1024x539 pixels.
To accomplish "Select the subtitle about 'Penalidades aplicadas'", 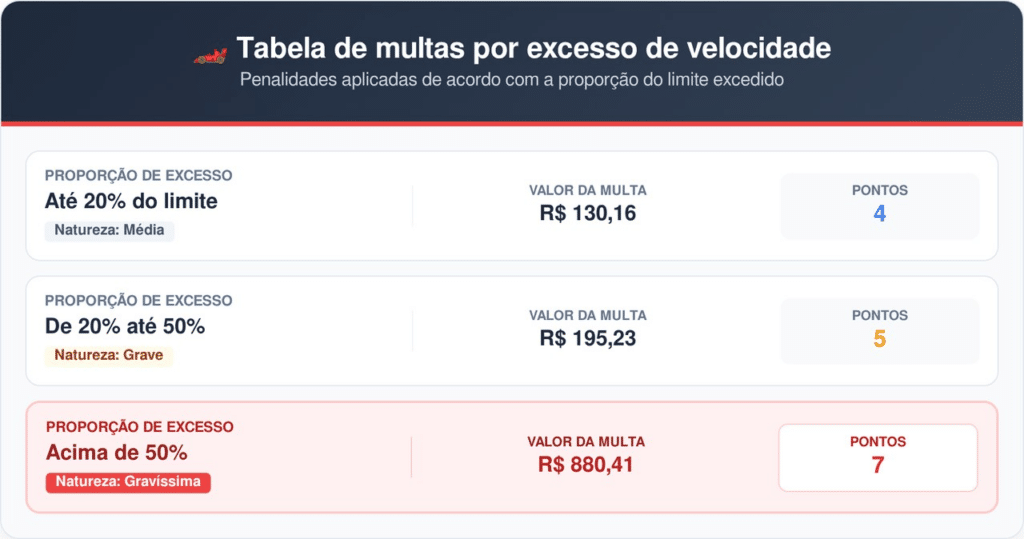I will [511, 81].
